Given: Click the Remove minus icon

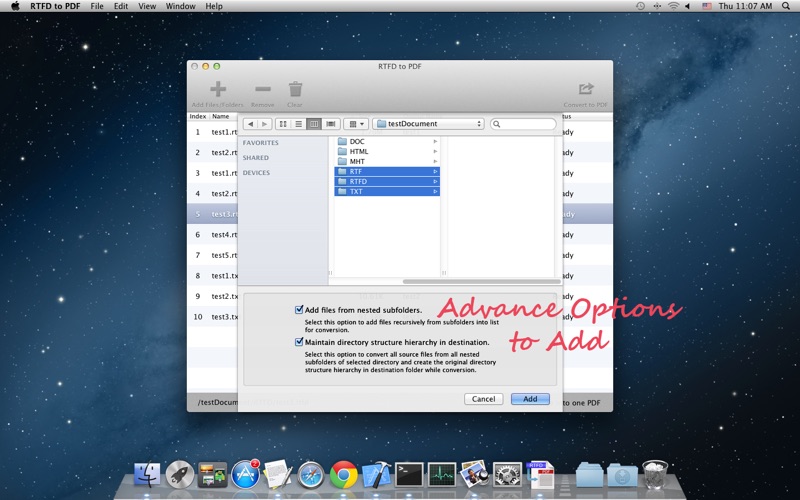Looking at the screenshot, I should (x=263, y=89).
